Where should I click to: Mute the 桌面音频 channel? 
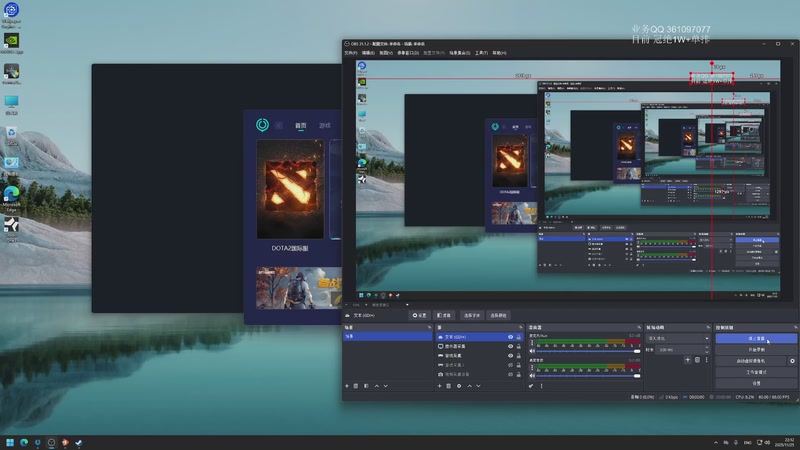pos(532,376)
